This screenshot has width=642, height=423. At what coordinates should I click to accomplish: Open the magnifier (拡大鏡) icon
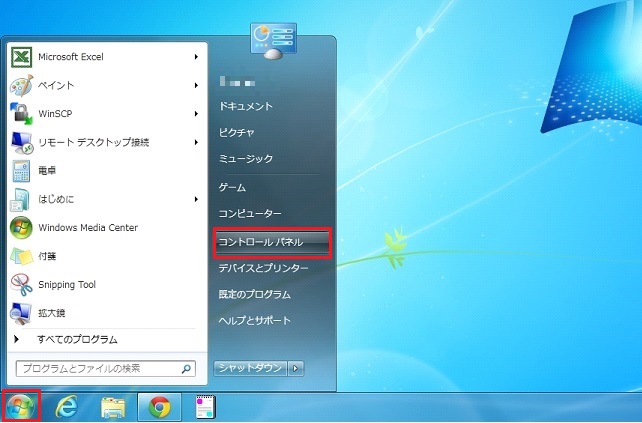coord(21,313)
